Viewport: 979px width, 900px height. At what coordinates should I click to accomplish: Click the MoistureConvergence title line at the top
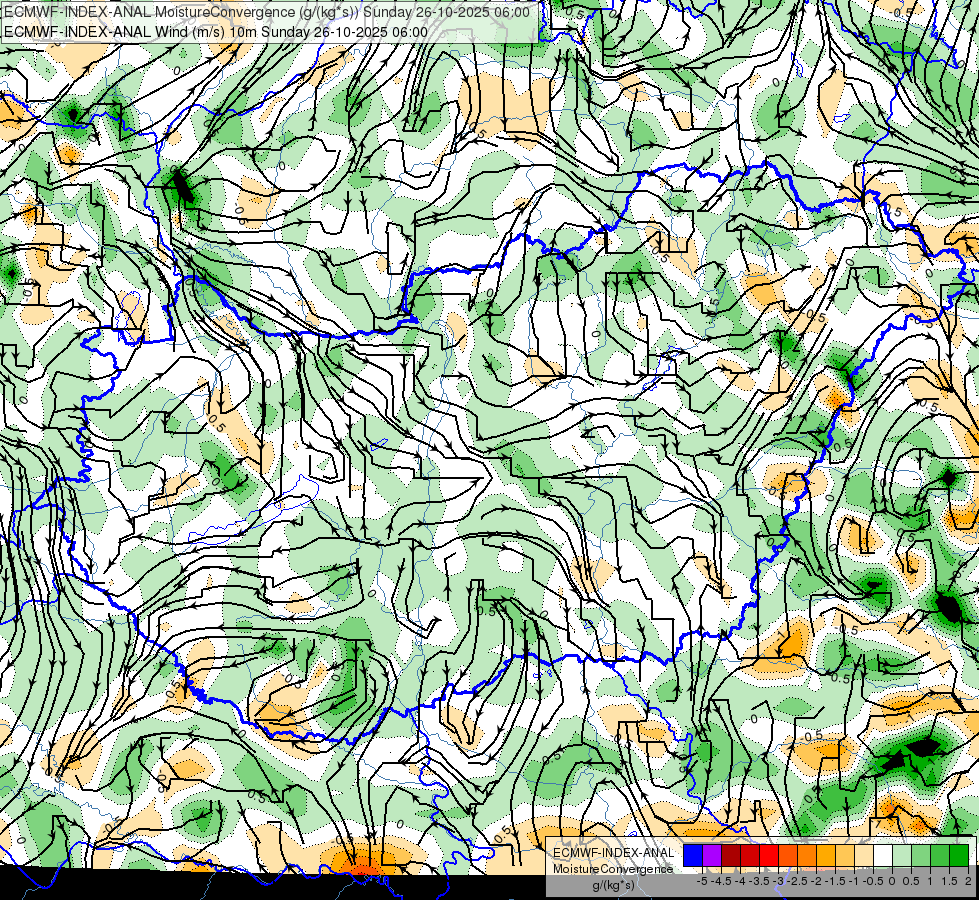tap(267, 12)
